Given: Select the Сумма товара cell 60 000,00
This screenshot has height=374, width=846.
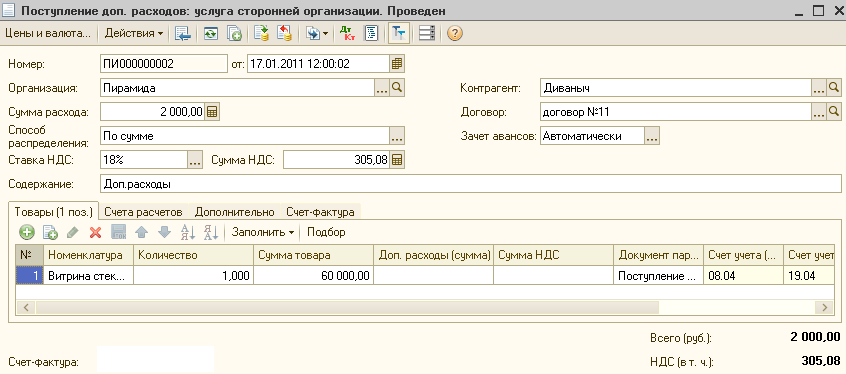Looking at the screenshot, I should tap(313, 276).
